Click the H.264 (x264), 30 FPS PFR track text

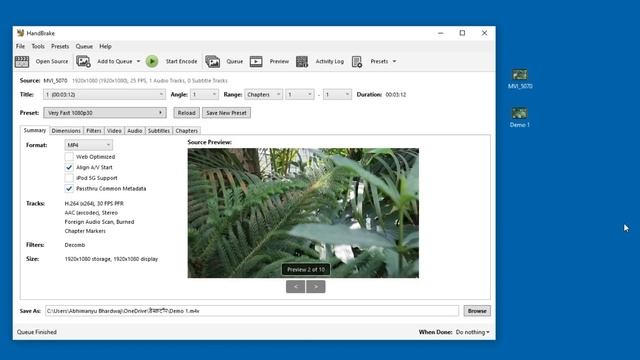[94, 203]
